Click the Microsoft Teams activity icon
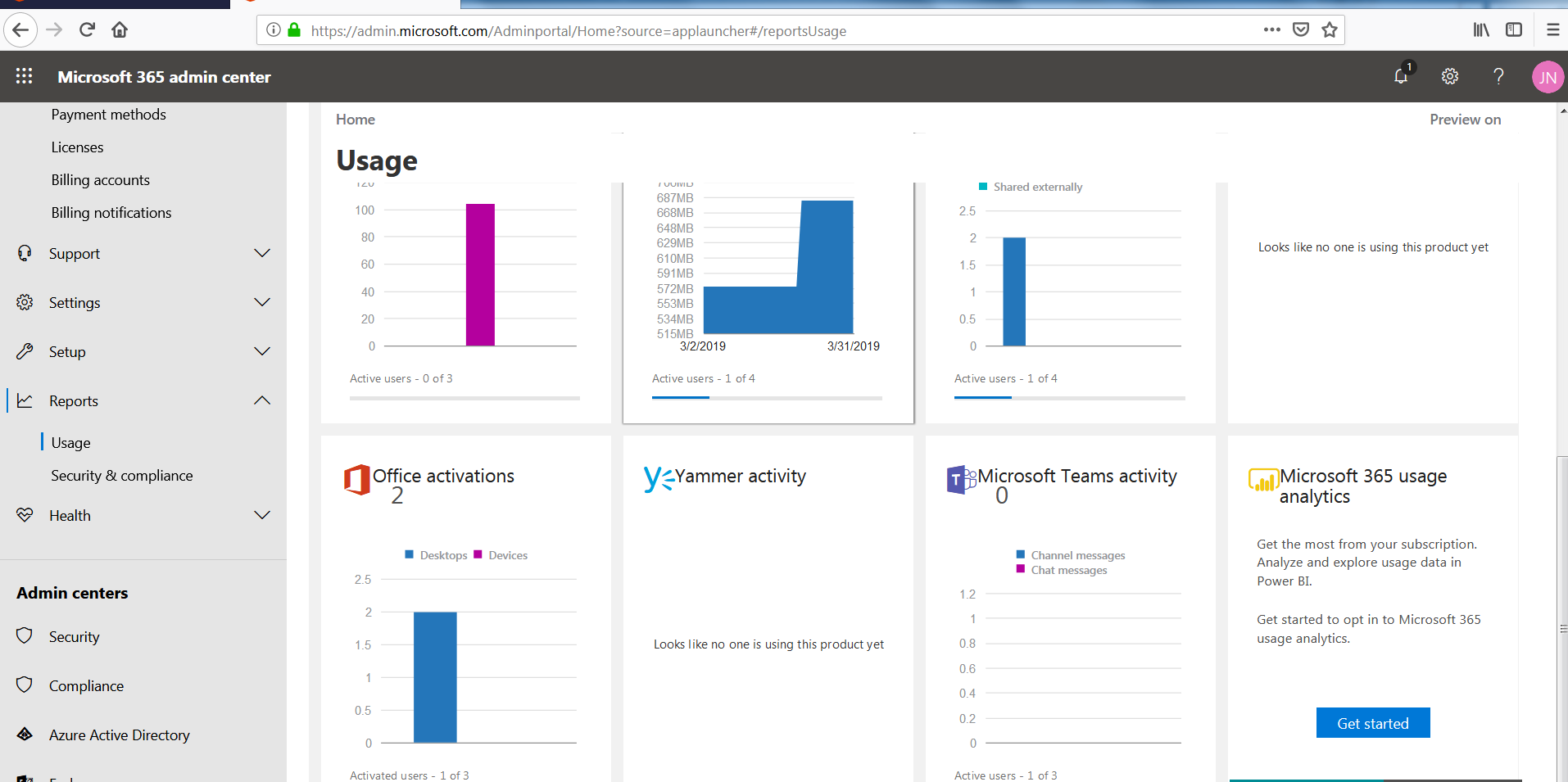1568x782 pixels. [x=961, y=479]
